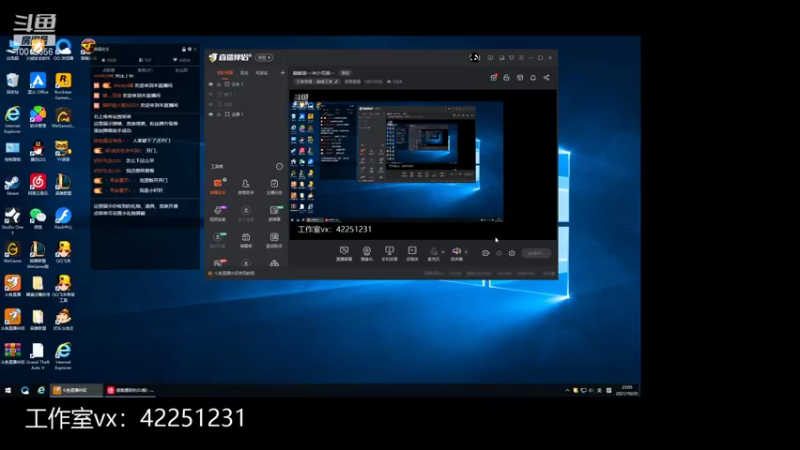Click the padlock icon in the barrage window header
800x450 pixels.
point(184,49)
